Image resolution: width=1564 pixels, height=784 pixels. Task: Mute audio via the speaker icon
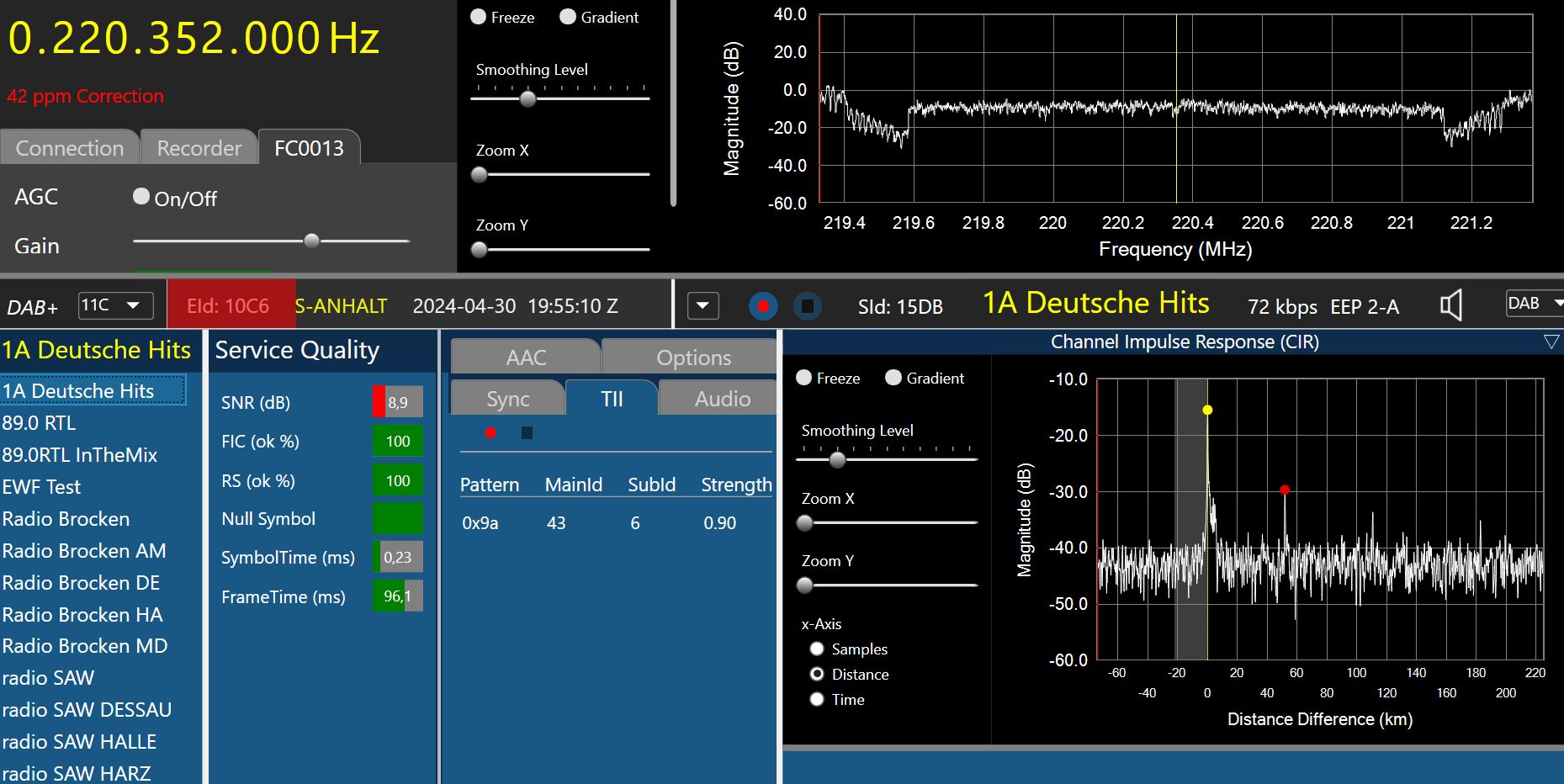coord(1450,305)
